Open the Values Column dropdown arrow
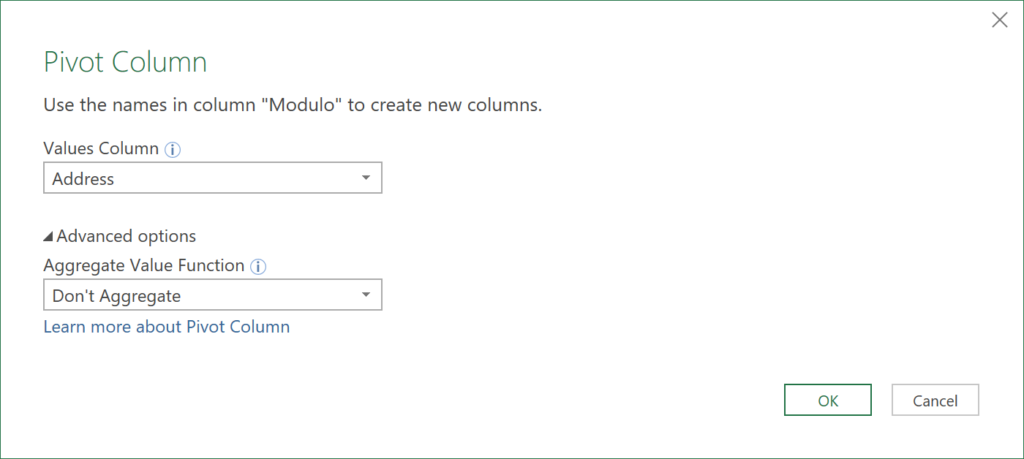Screen dimensions: 1024x459 click(x=366, y=178)
